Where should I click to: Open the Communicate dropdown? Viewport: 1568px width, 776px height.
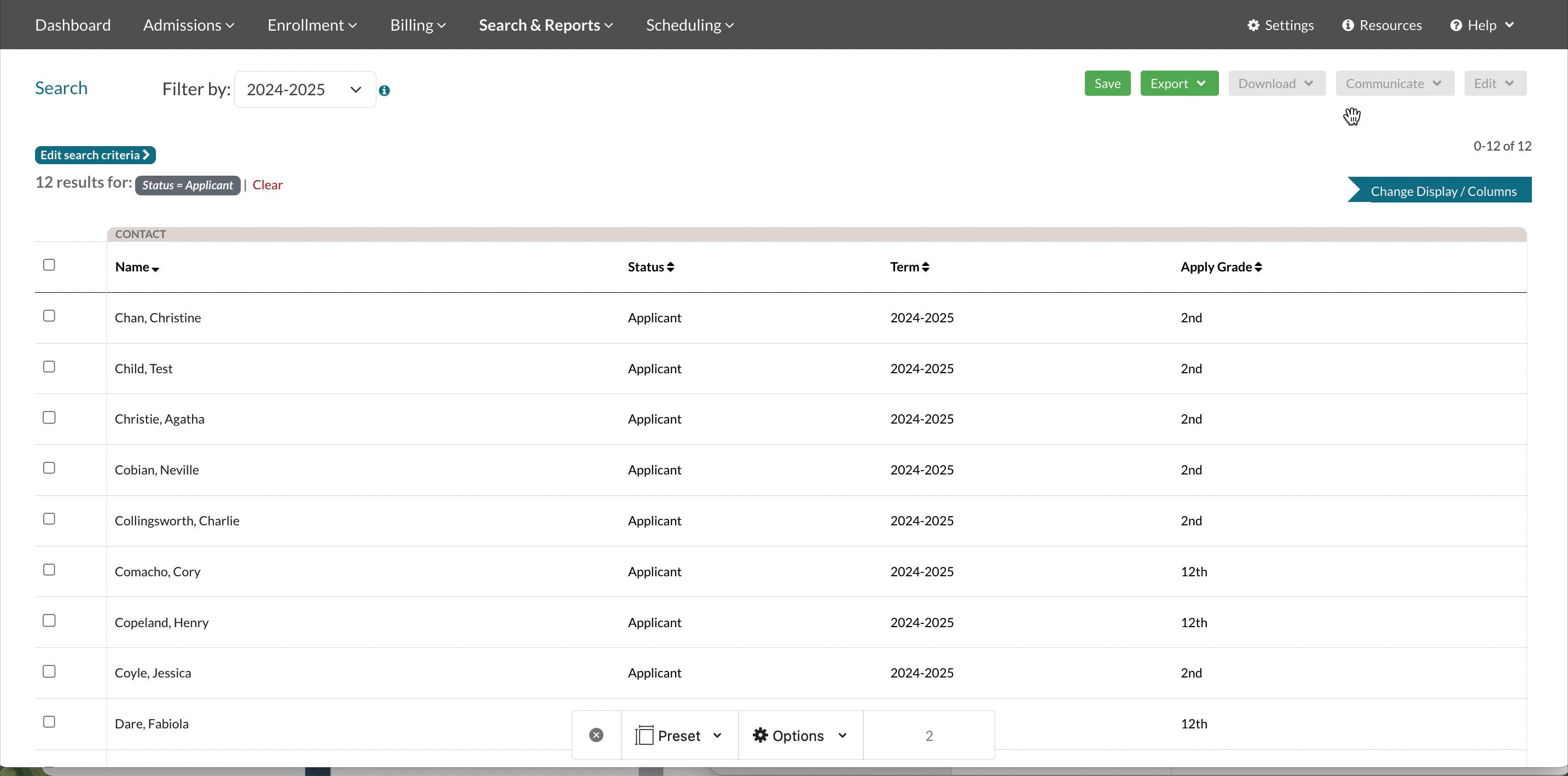[x=1394, y=83]
